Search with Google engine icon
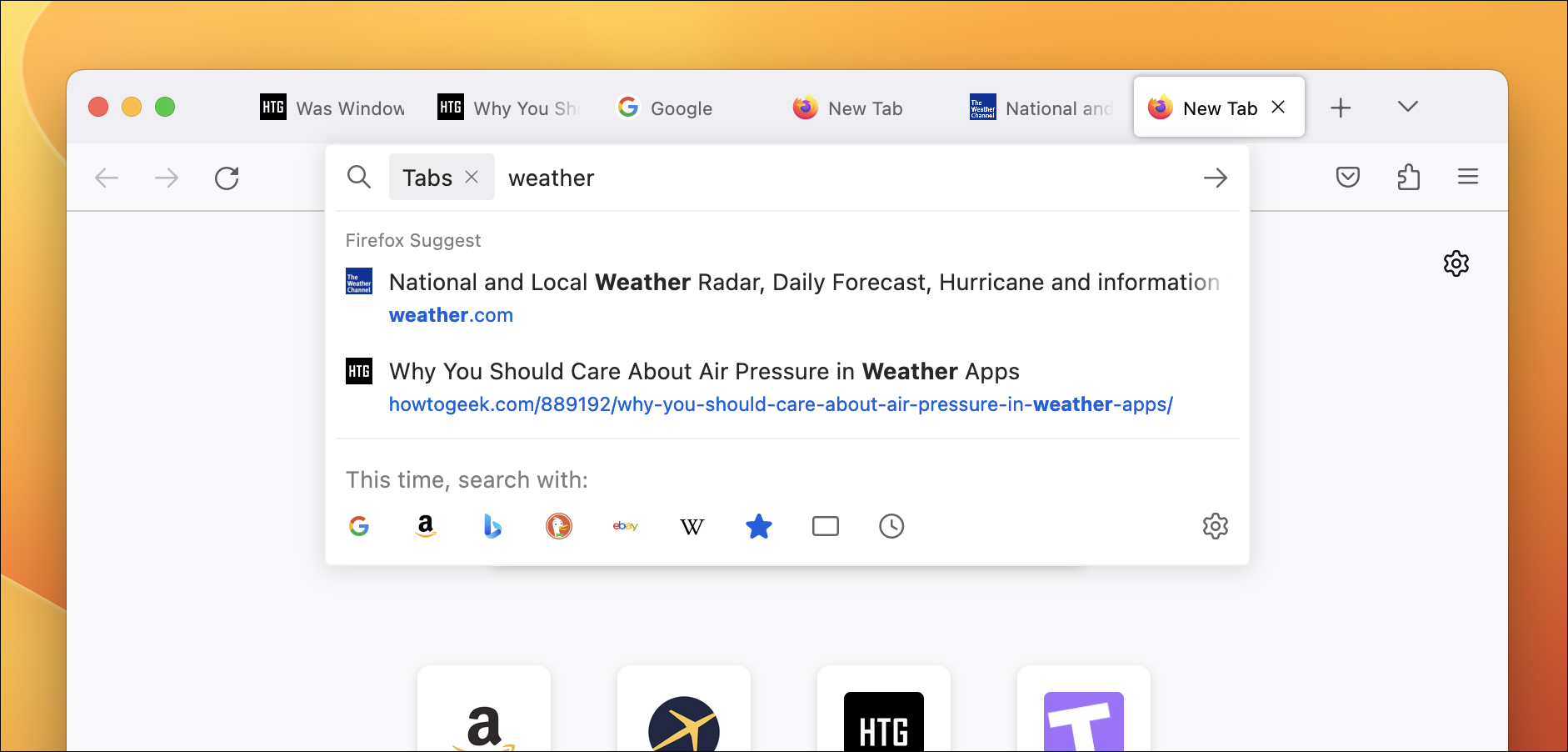1568x752 pixels. 359,526
